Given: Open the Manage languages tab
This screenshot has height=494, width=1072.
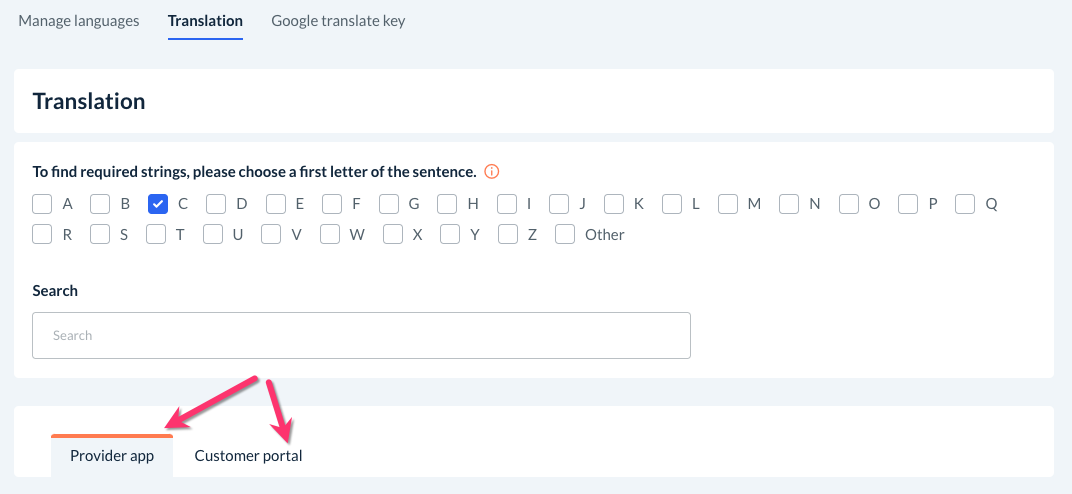Looking at the screenshot, I should 79,20.
